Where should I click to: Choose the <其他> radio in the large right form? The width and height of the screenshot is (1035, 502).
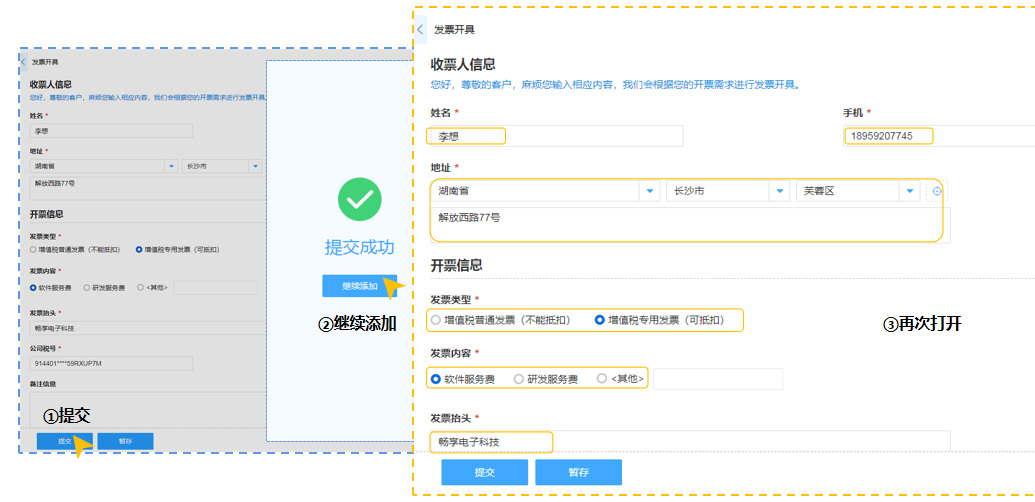click(x=601, y=379)
